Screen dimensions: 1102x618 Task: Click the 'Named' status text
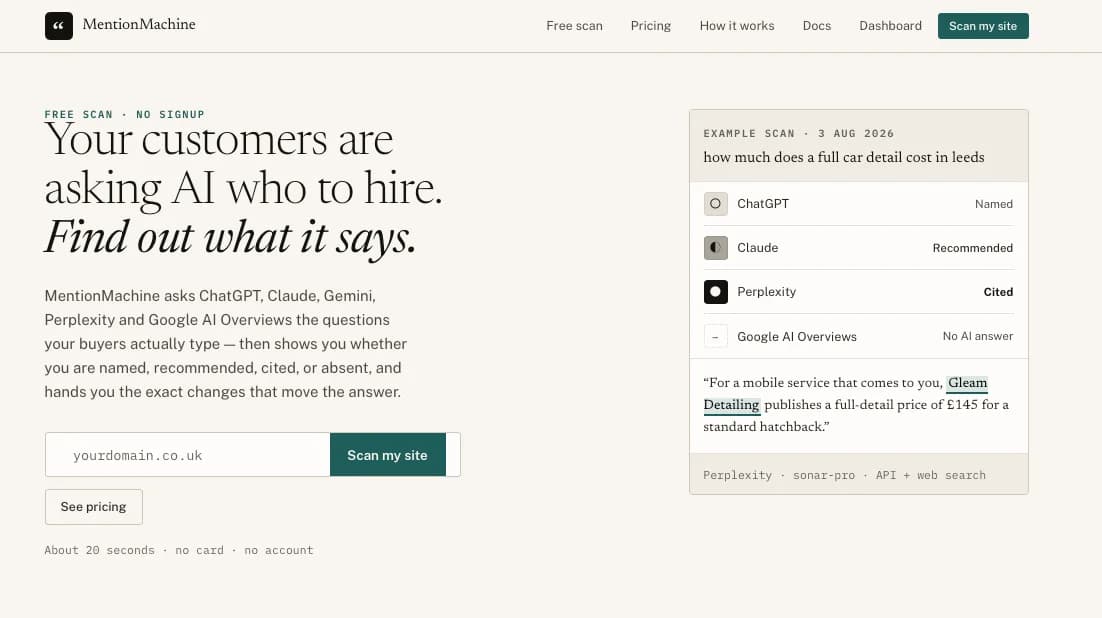994,204
